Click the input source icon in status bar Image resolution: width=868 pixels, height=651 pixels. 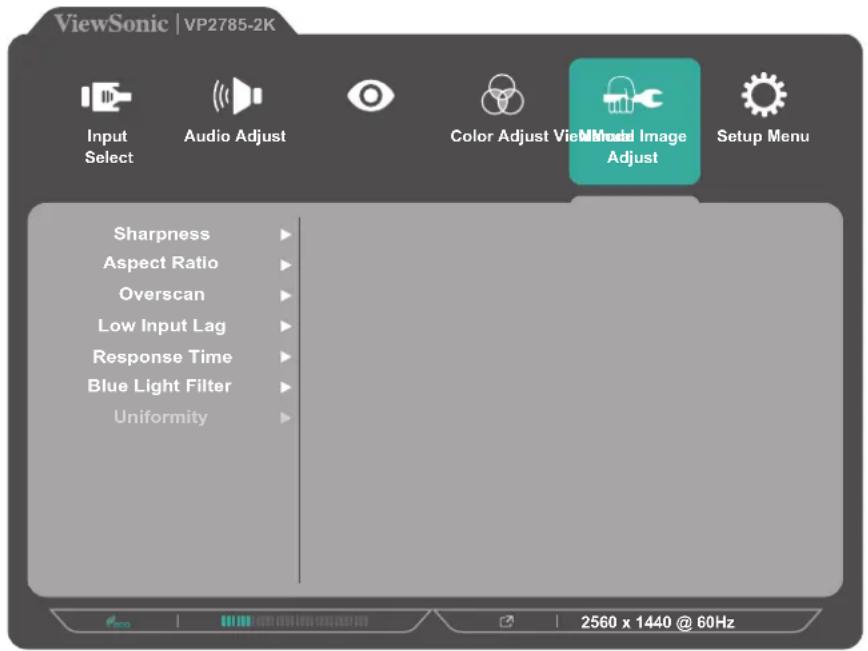[506, 622]
